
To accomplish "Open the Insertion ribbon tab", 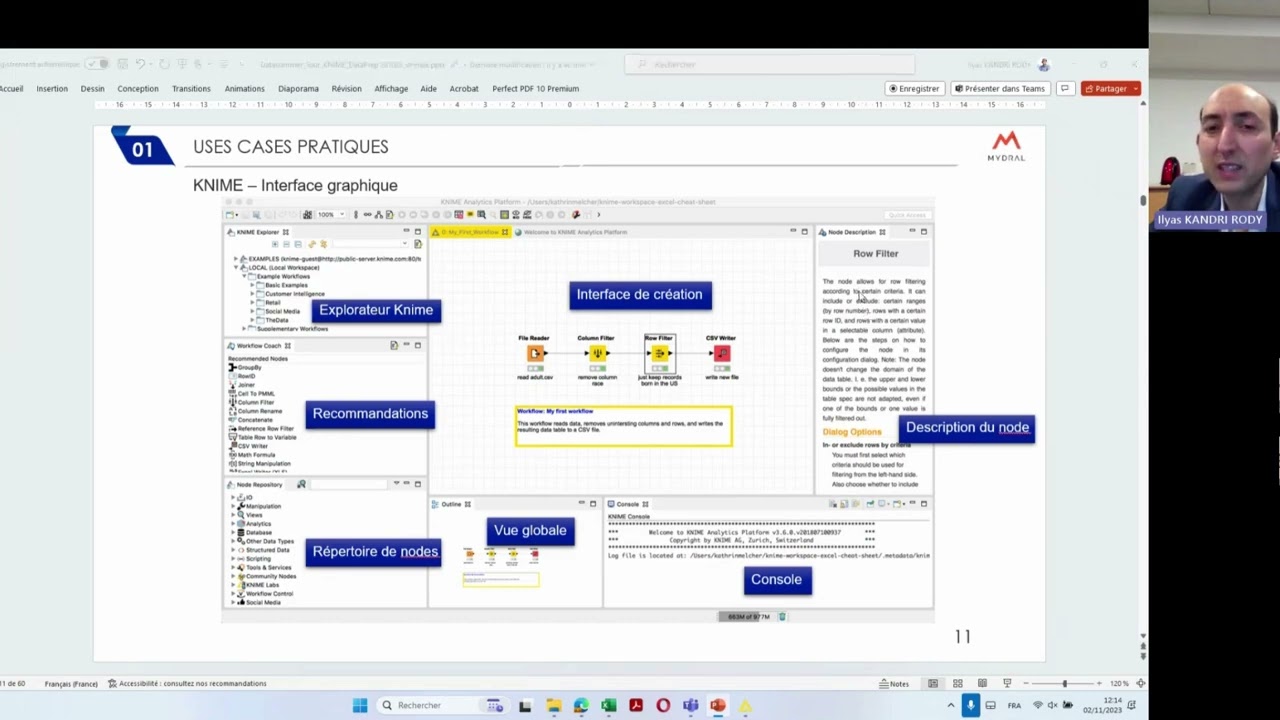I will [52, 88].
